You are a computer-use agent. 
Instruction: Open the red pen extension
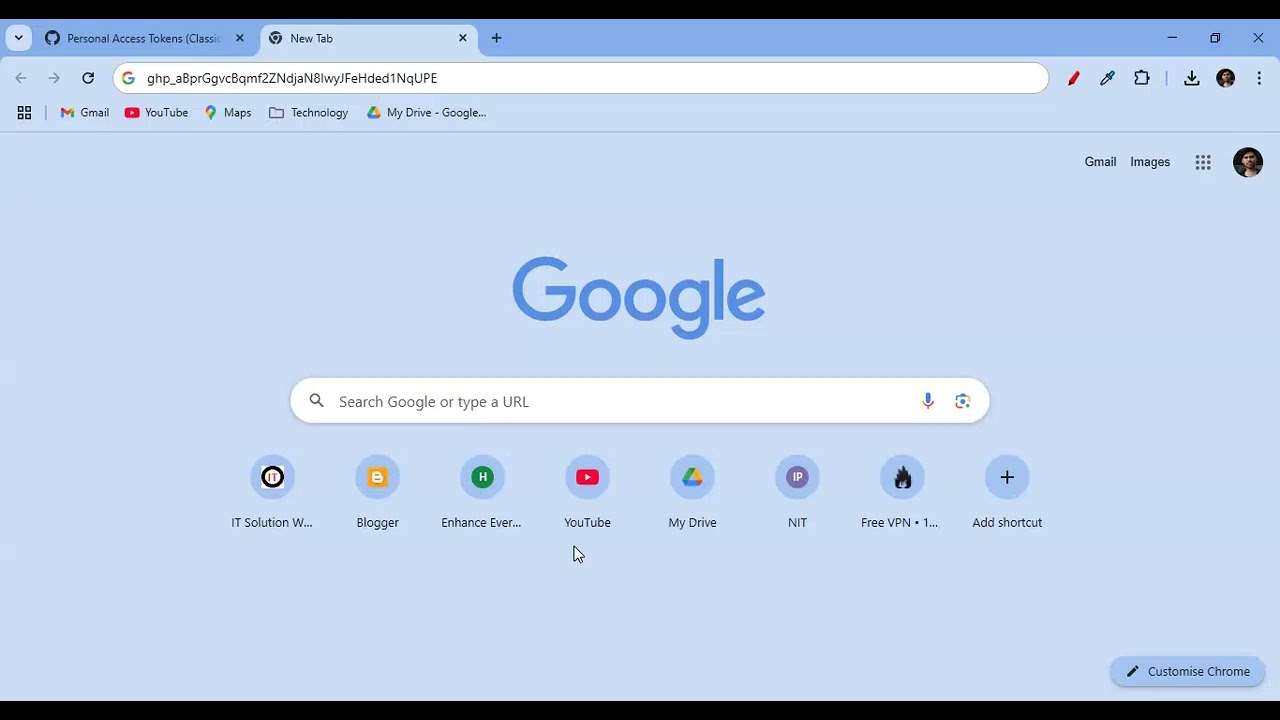click(x=1073, y=78)
